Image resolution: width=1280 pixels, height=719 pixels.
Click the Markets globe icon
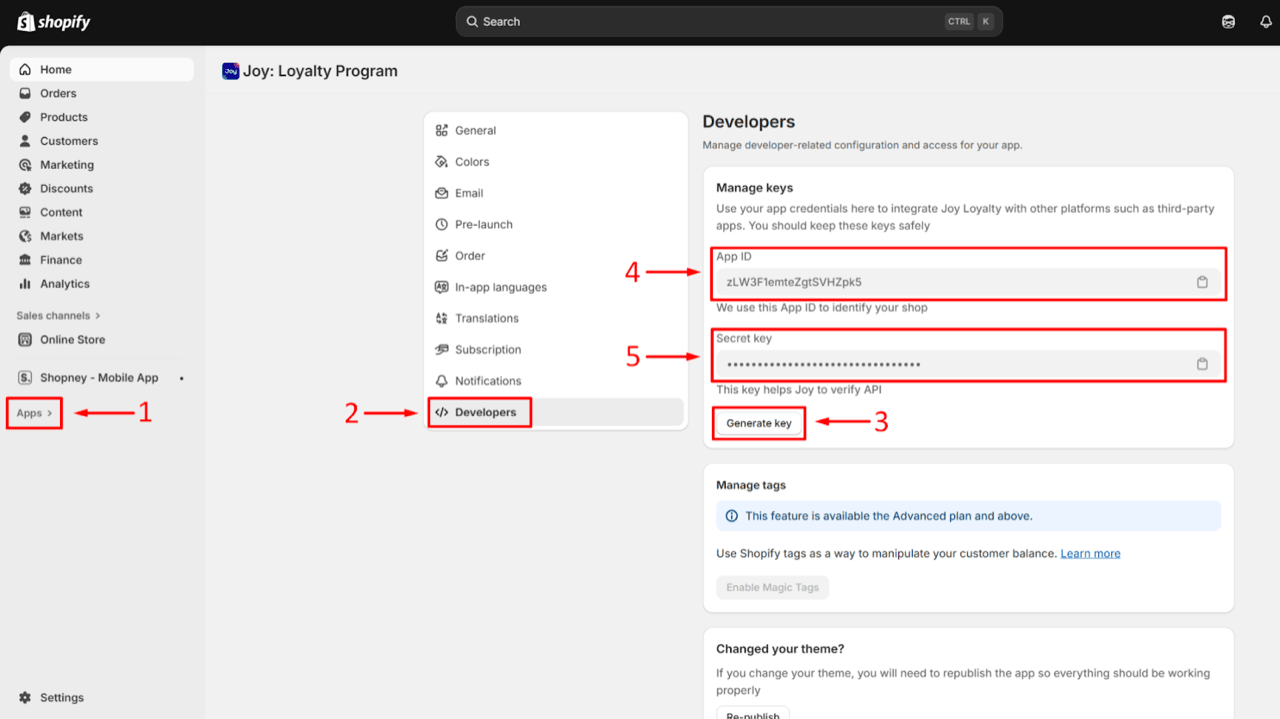point(25,236)
